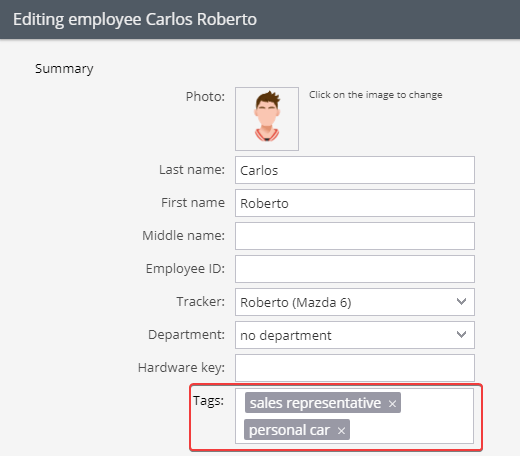Click the Photo label
The image size is (520, 456).
point(205,97)
